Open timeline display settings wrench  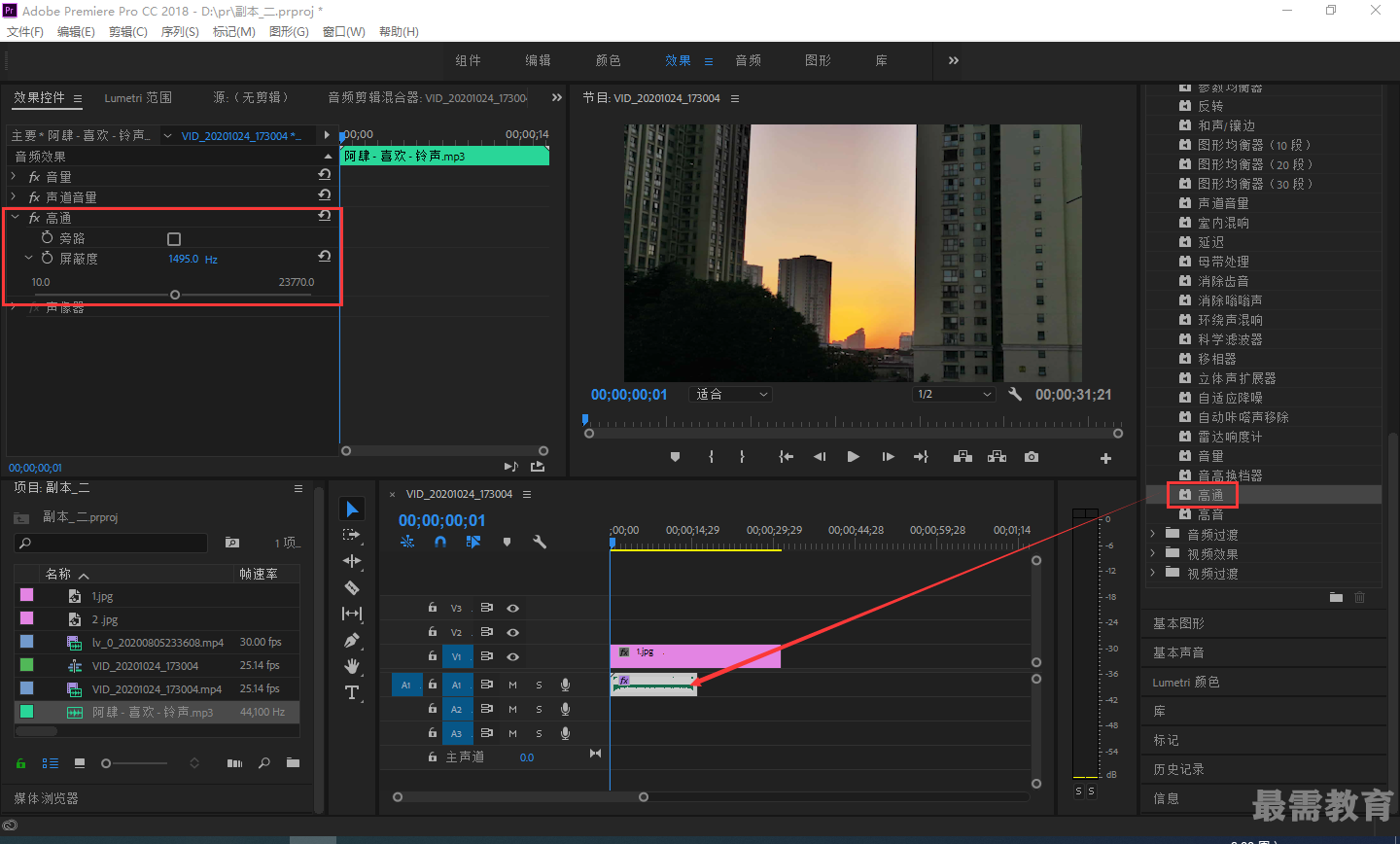[540, 542]
